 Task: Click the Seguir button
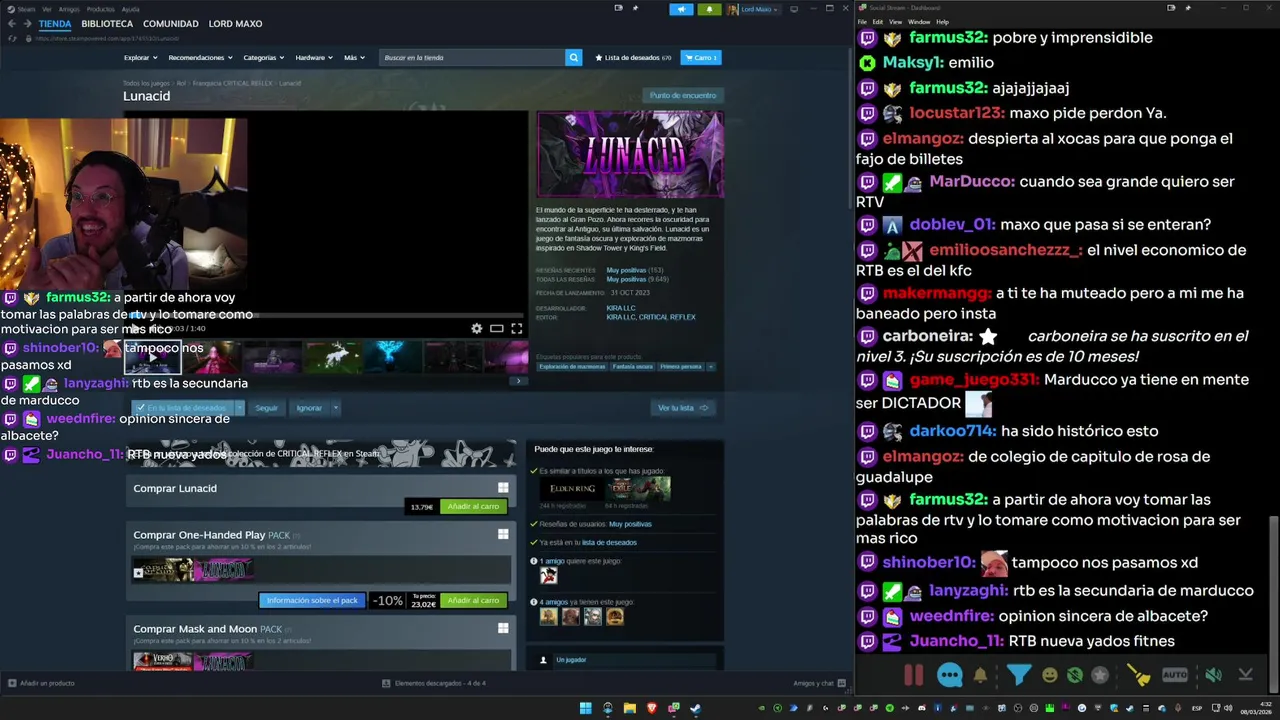click(266, 408)
